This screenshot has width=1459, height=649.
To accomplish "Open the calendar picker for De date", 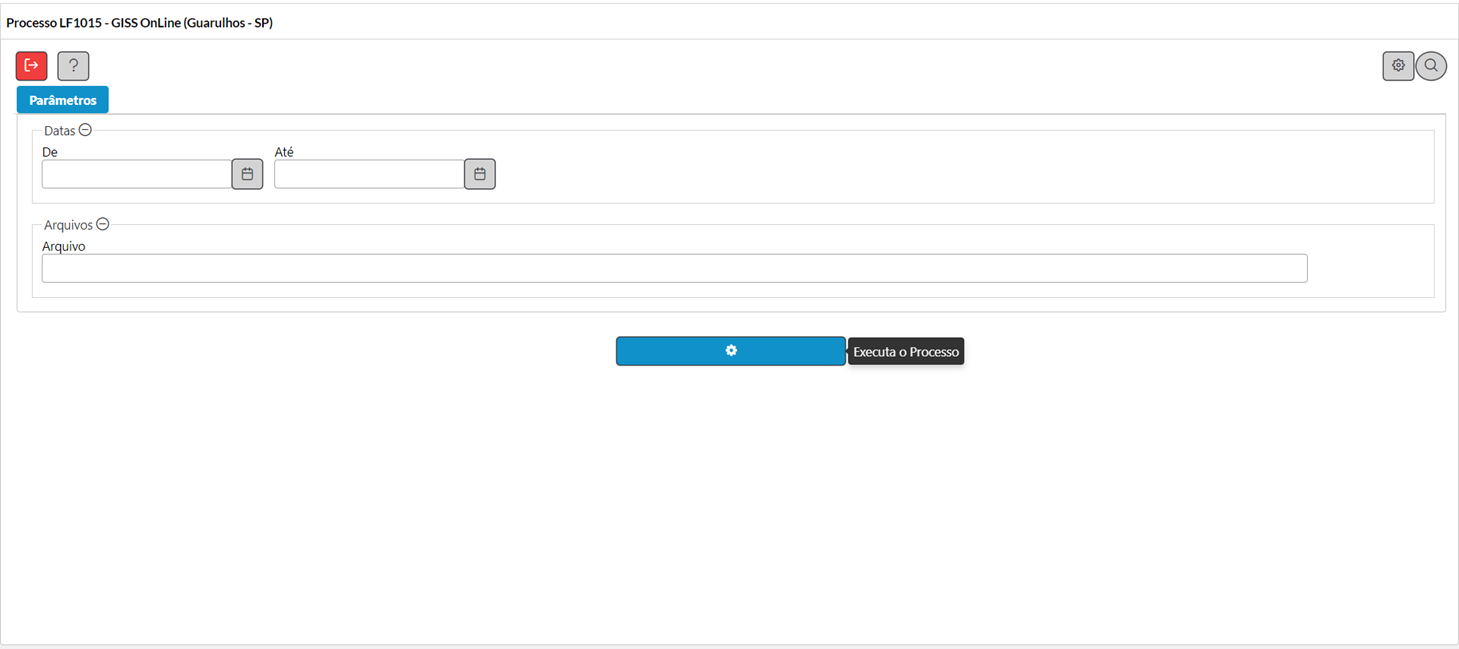I will click(x=247, y=174).
